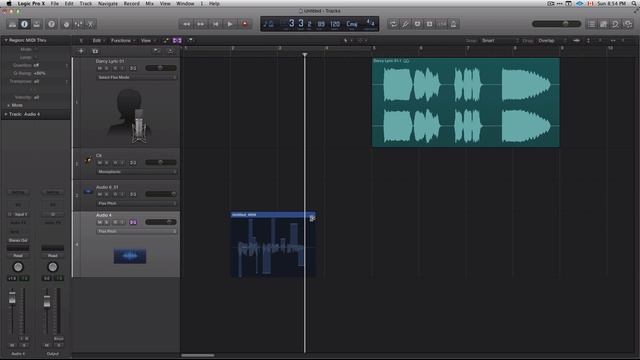Open Monophonic flex mode dropdown on Ck track
The image size is (640, 360).
coord(137,172)
